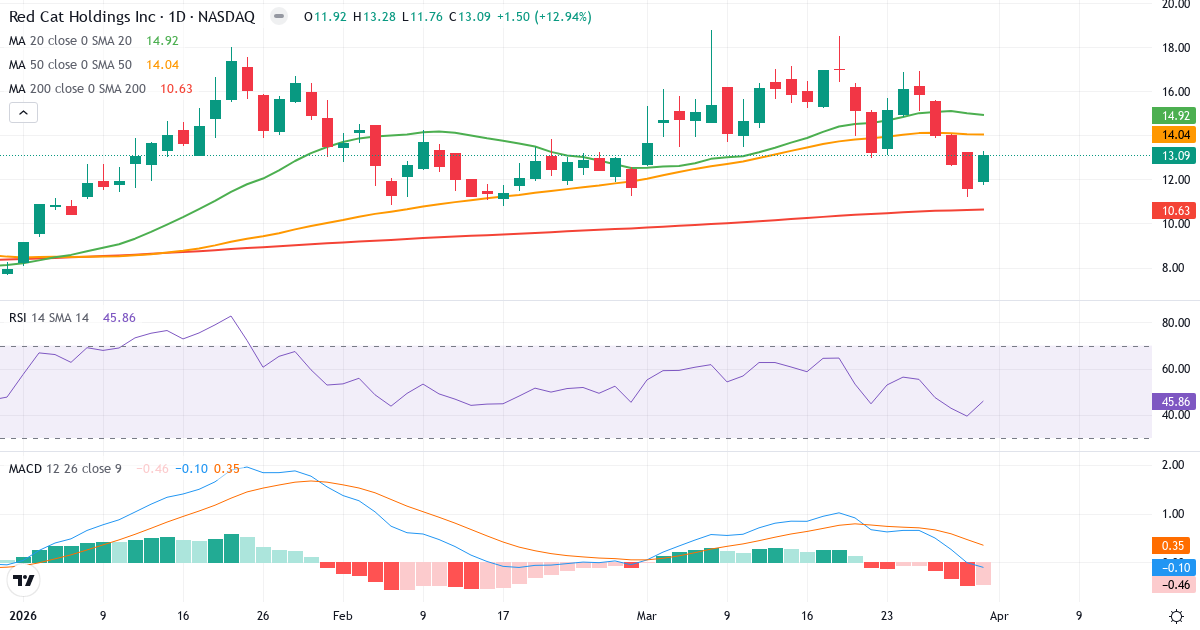Select the MA 50 SMA 50 legend entry

tap(70, 64)
